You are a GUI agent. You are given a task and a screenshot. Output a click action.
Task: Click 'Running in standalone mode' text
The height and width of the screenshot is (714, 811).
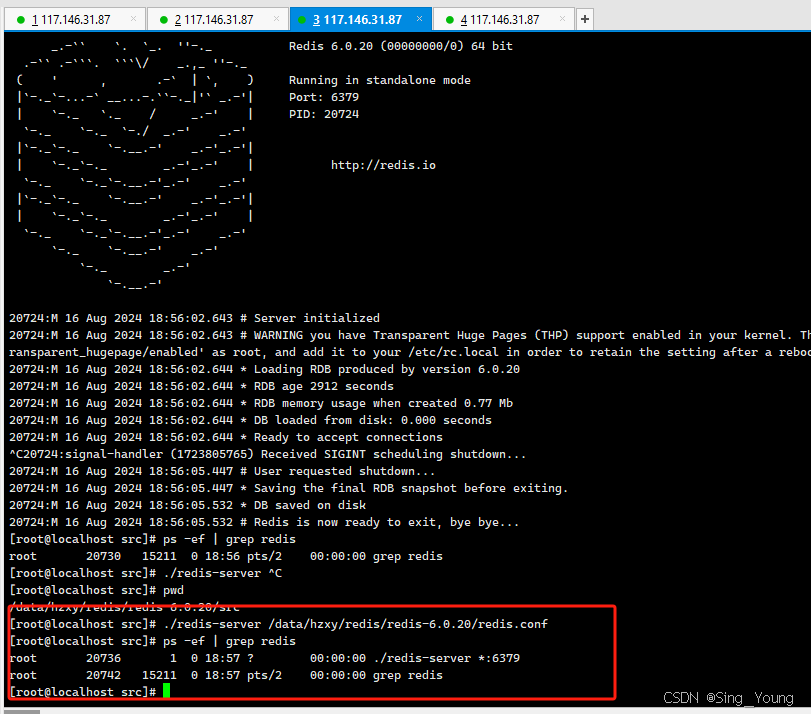pyautogui.click(x=380, y=80)
